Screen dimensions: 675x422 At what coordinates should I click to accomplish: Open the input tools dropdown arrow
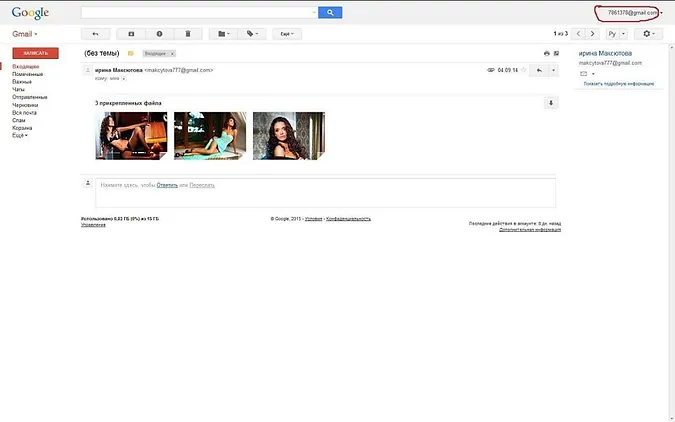(x=623, y=34)
